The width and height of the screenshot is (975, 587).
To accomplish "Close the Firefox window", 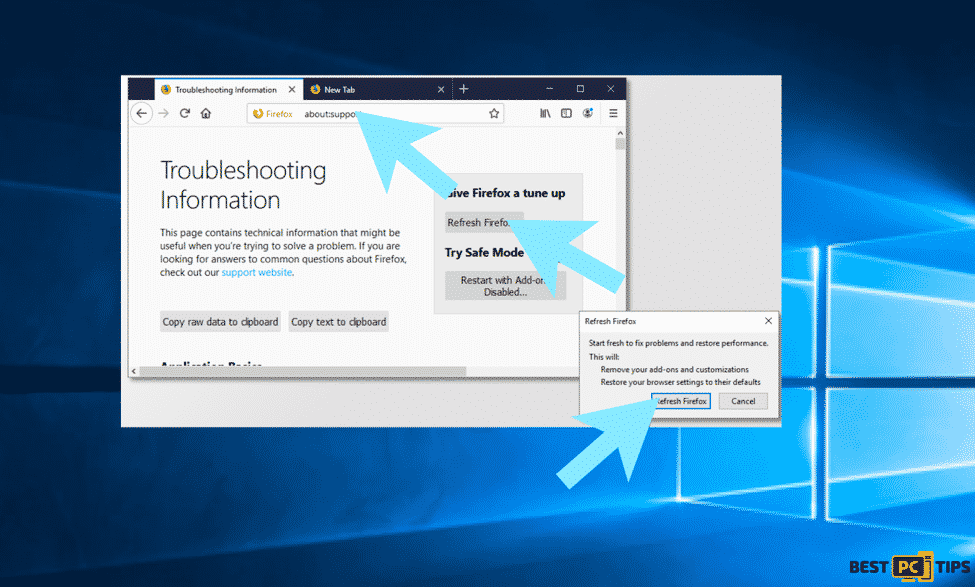I will click(611, 89).
